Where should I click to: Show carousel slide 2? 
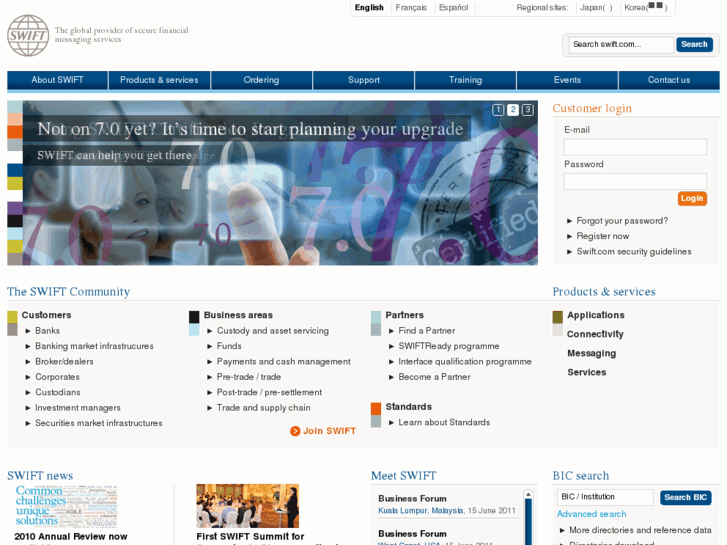click(513, 110)
